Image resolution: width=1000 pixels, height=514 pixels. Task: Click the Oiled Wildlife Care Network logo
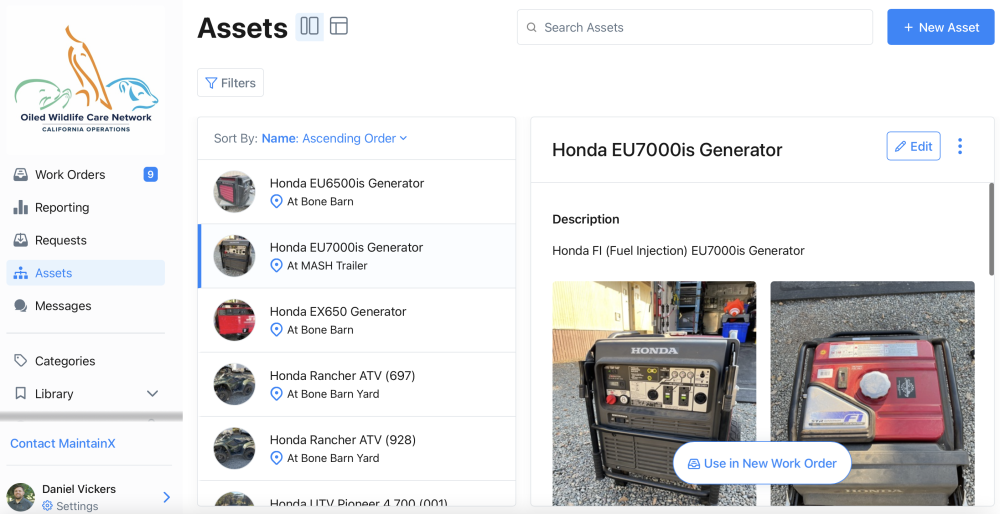pos(86,80)
